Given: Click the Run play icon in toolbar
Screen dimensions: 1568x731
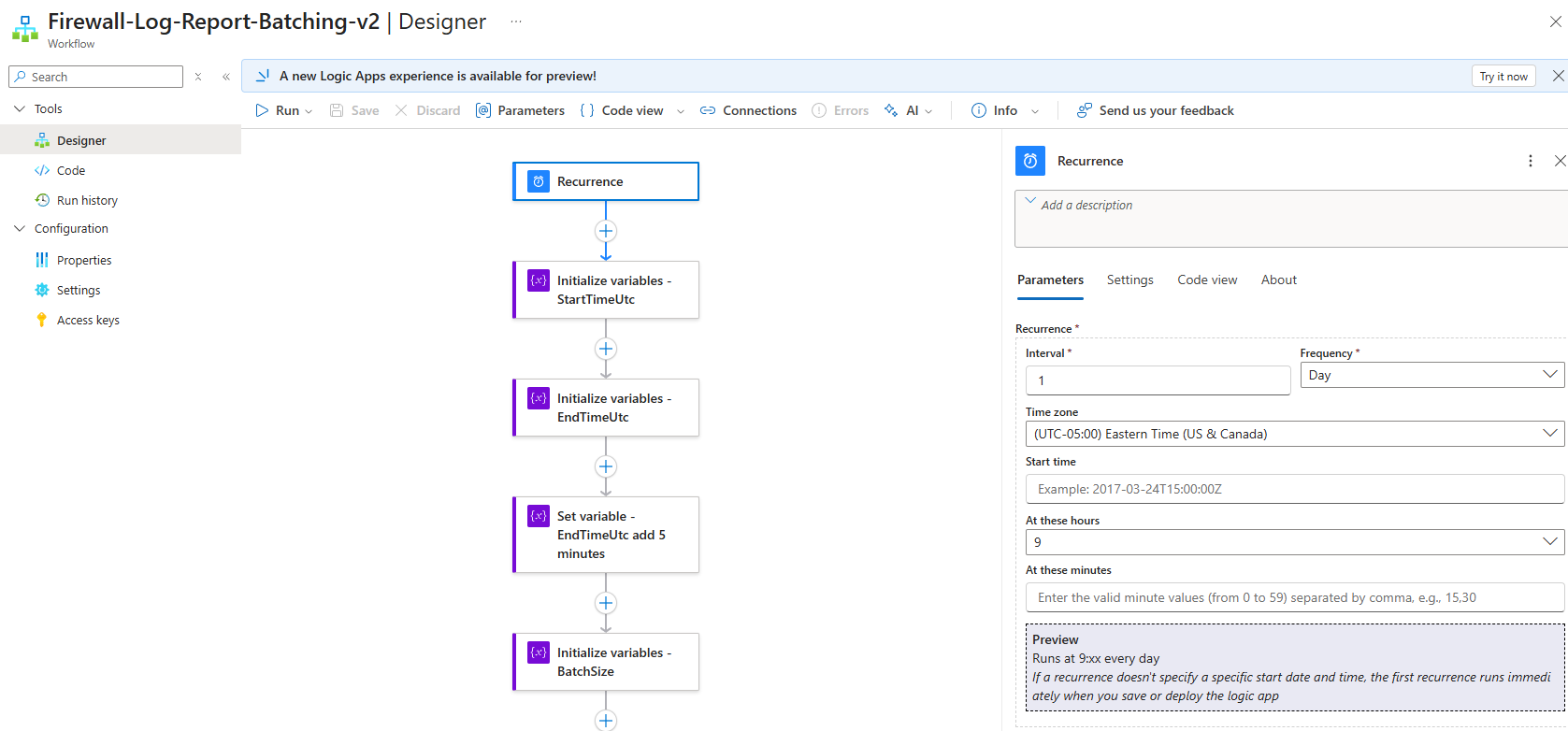Looking at the screenshot, I should coord(262,110).
